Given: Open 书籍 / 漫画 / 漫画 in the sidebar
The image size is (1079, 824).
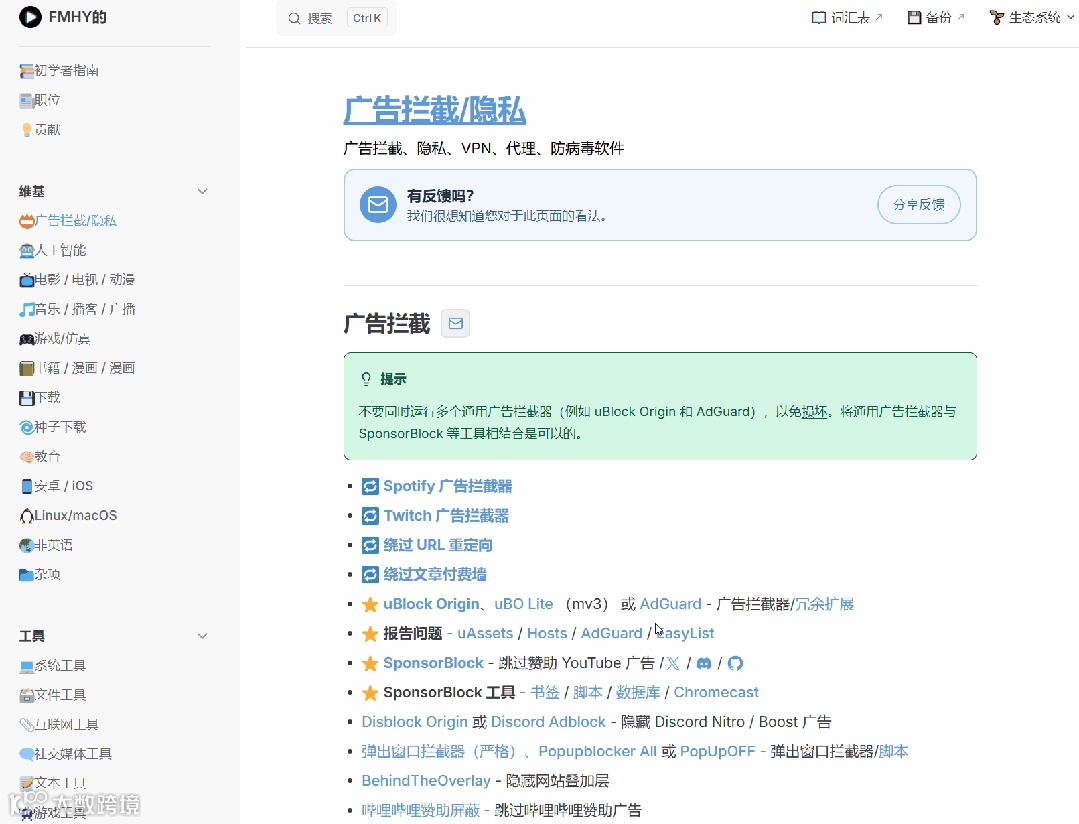Looking at the screenshot, I should pos(77,368).
